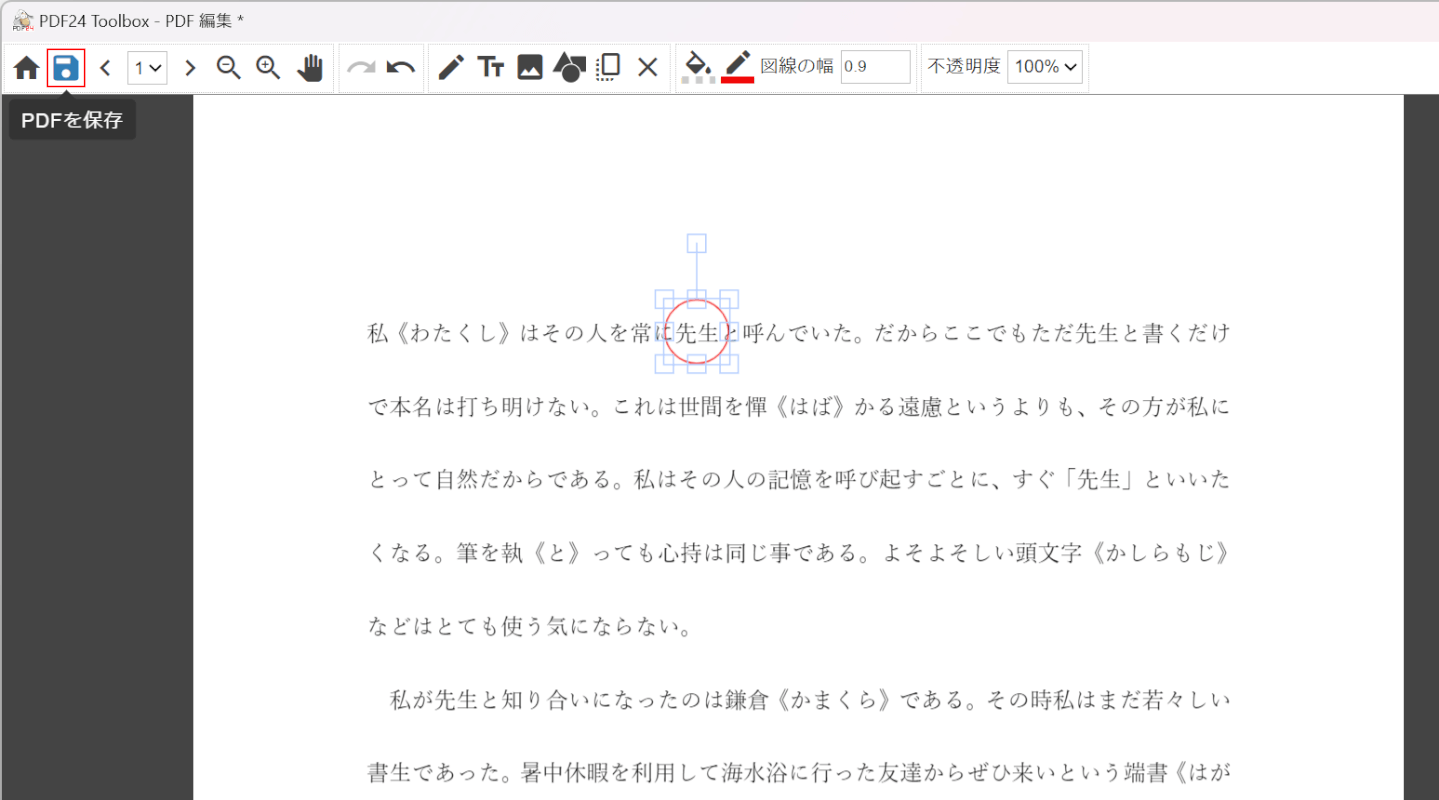Image resolution: width=1439 pixels, height=800 pixels.
Task: Select the freehand pencil tool
Action: (451, 68)
